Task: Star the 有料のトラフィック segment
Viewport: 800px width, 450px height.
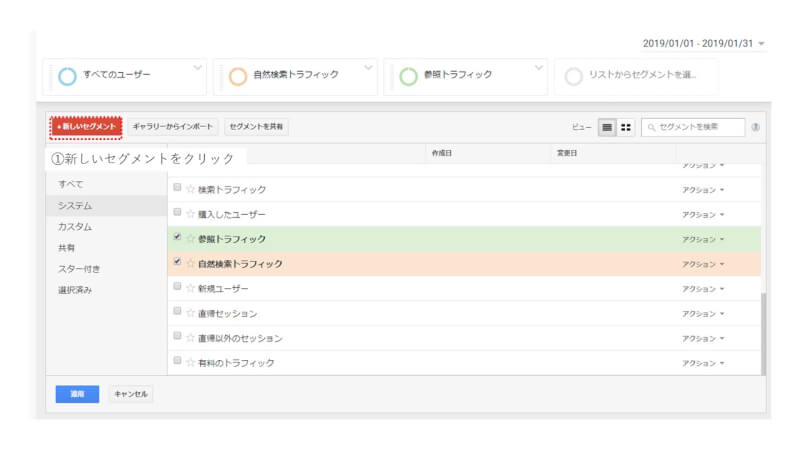Action: click(x=190, y=362)
